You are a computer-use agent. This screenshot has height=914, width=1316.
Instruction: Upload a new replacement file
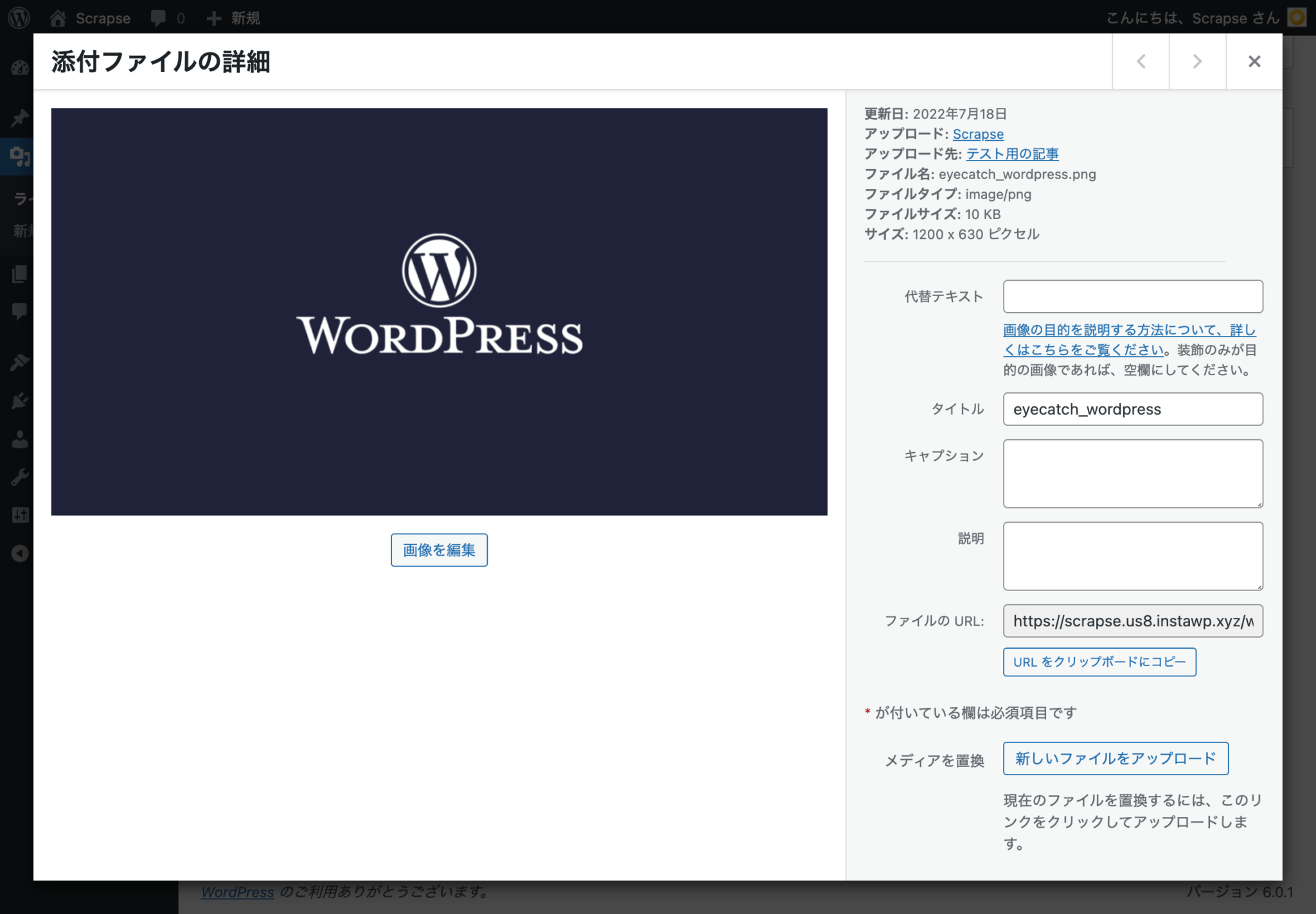pos(1115,758)
